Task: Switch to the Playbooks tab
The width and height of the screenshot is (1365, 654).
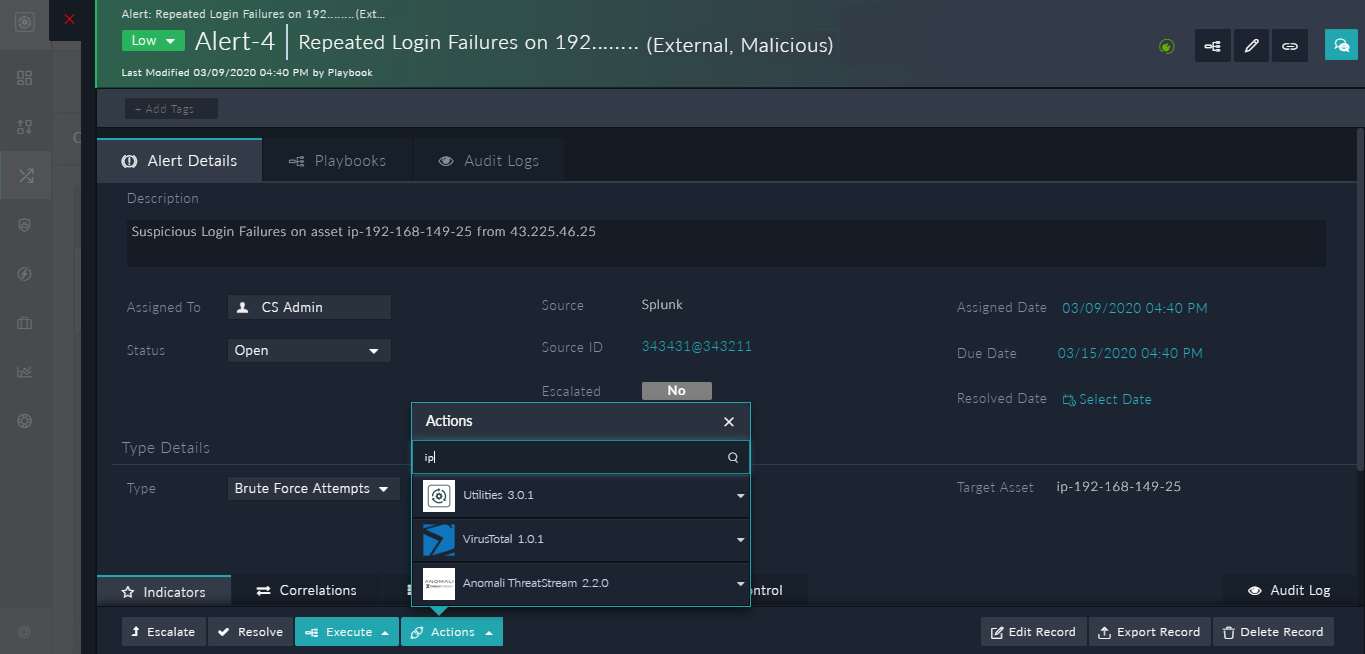Action: pos(337,160)
